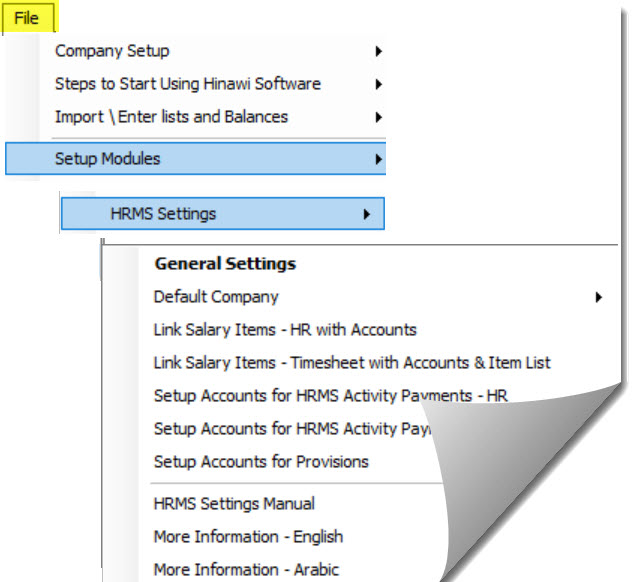Expand Company Setup submenu arrow
636x582 pixels.
378,51
